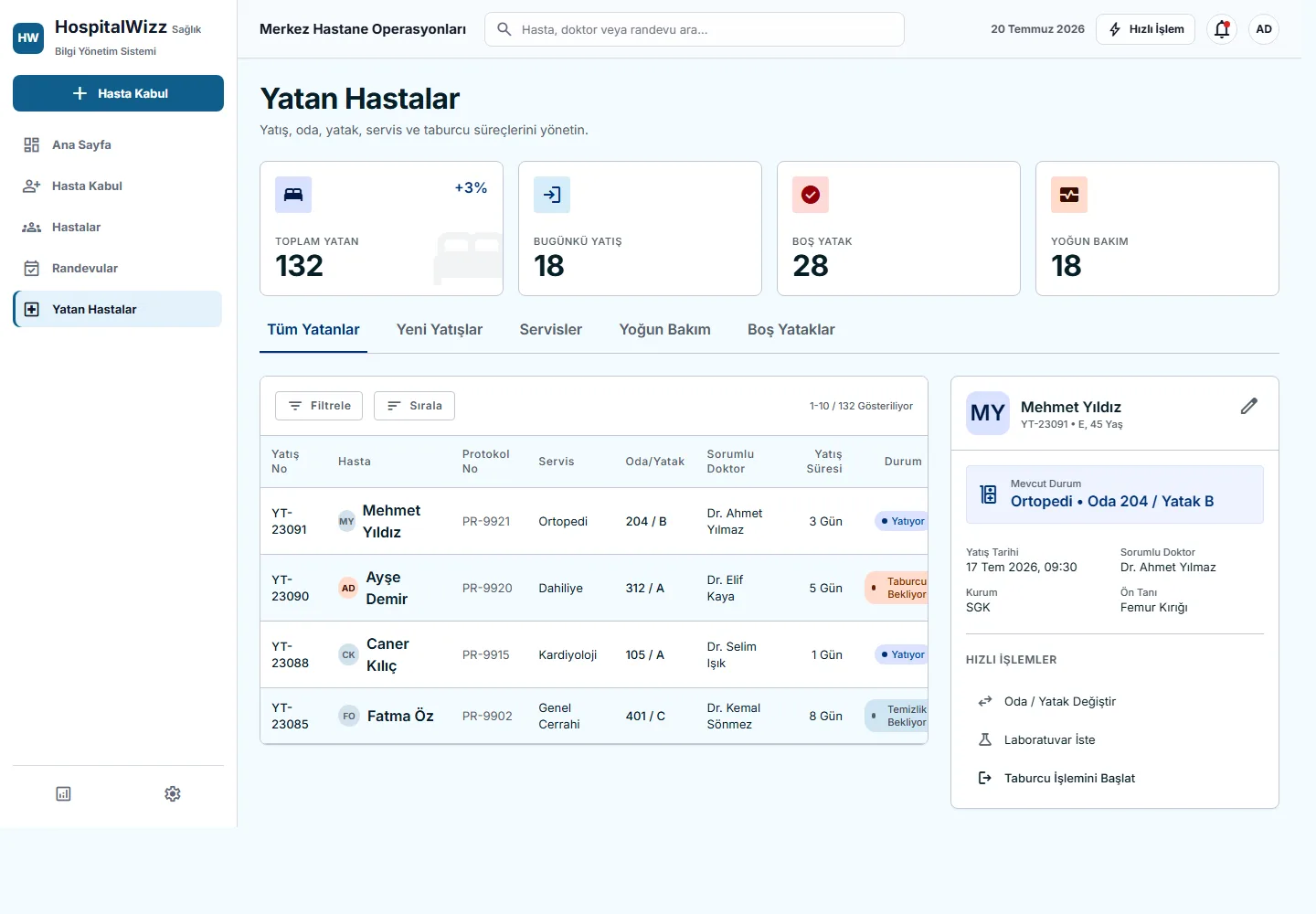Click Taburcu Bekliyor status badge
The width and height of the screenshot is (1316, 914).
click(x=897, y=588)
